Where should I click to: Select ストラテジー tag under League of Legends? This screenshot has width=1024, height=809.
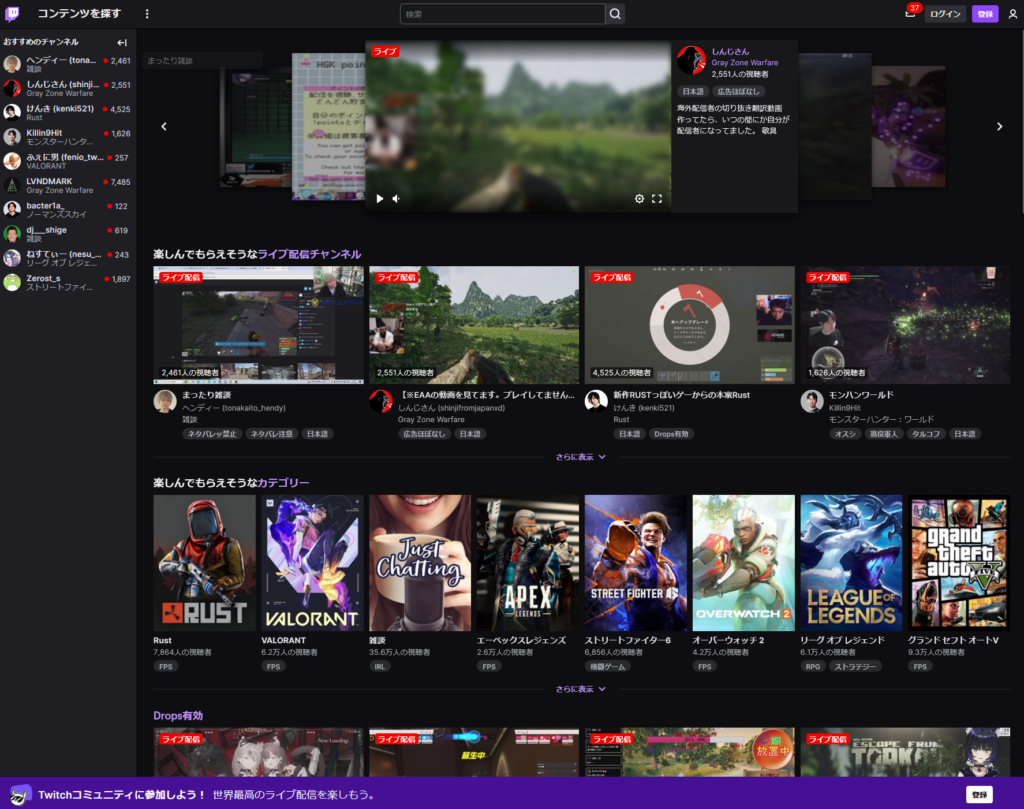(855, 667)
